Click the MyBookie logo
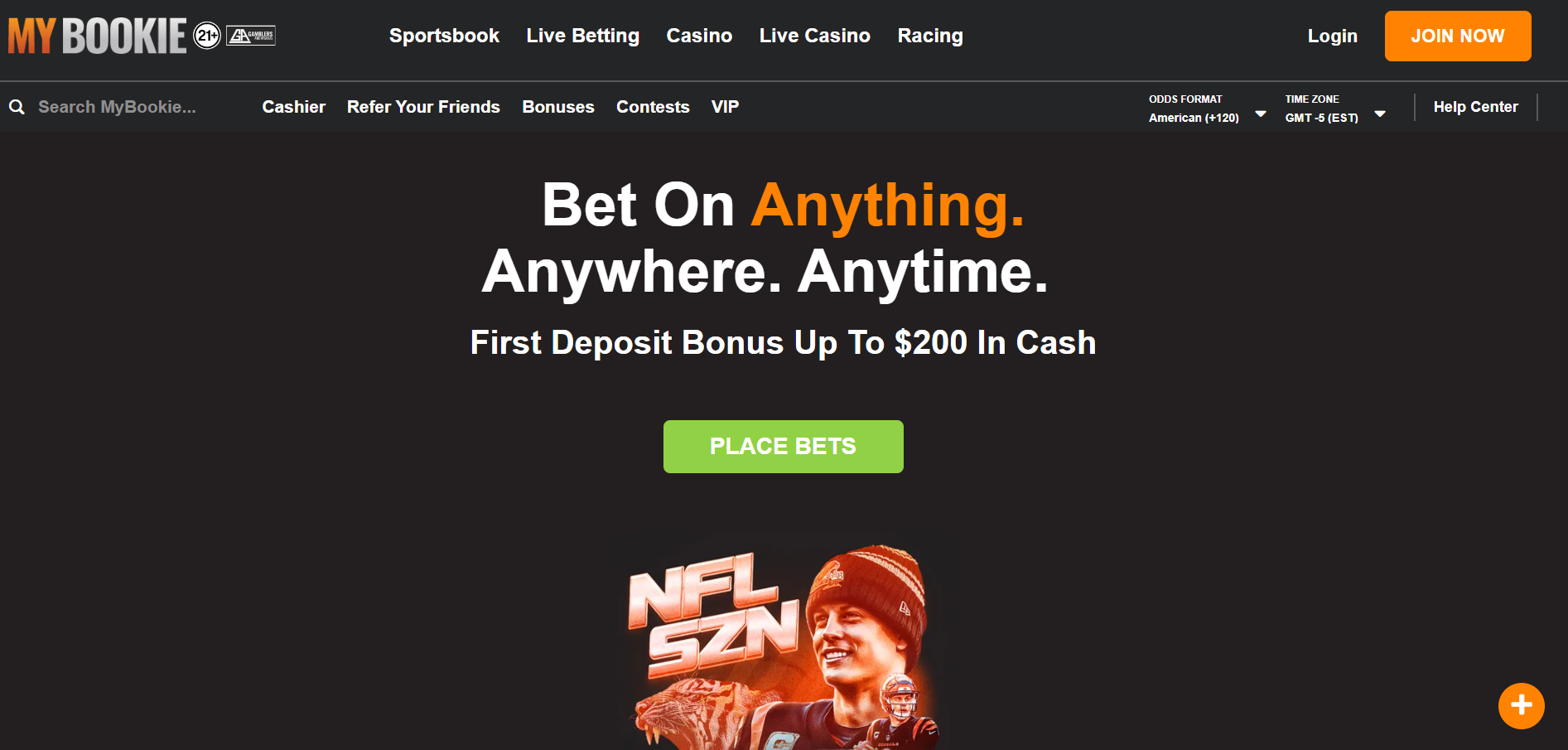The image size is (1568, 750). click(x=98, y=36)
